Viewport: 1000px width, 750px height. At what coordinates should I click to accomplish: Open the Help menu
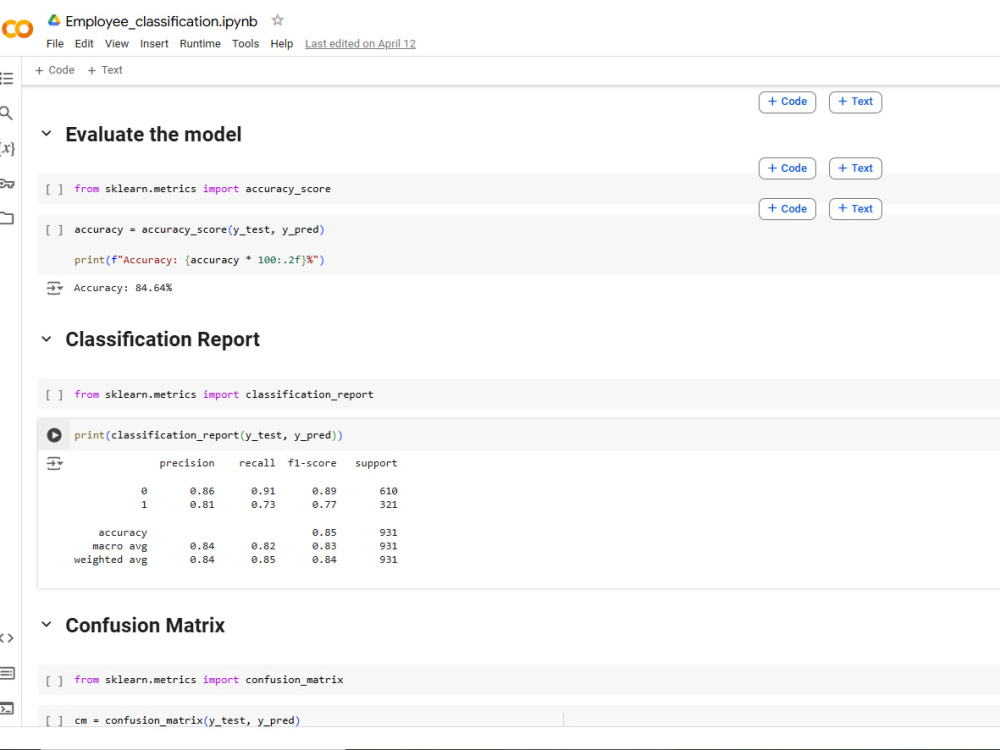[x=281, y=43]
